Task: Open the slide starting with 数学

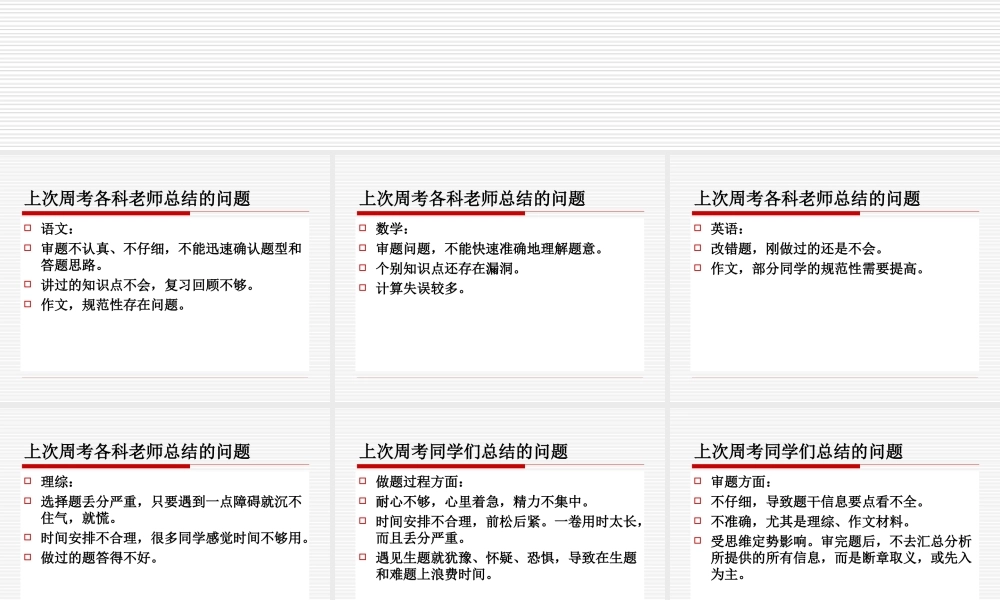Action: [499, 279]
